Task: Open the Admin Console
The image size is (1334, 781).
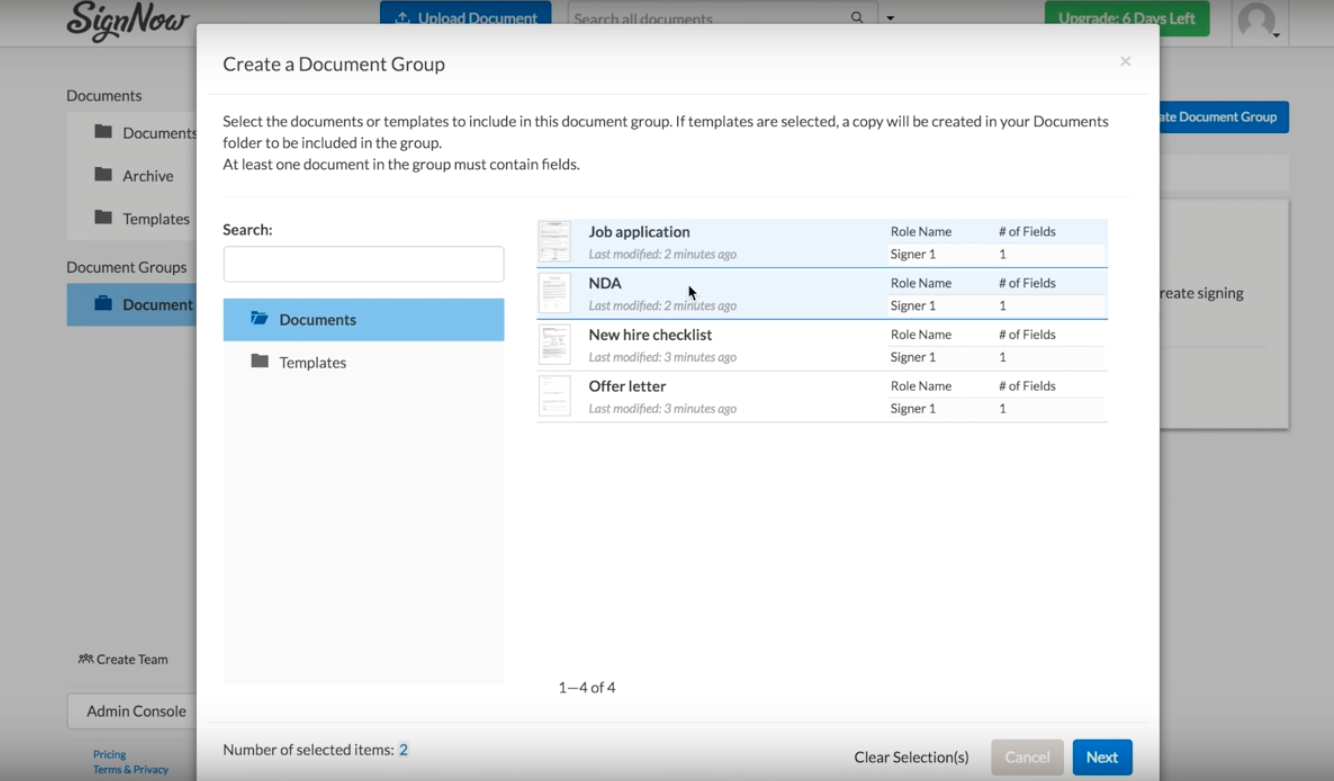Action: pos(136,711)
